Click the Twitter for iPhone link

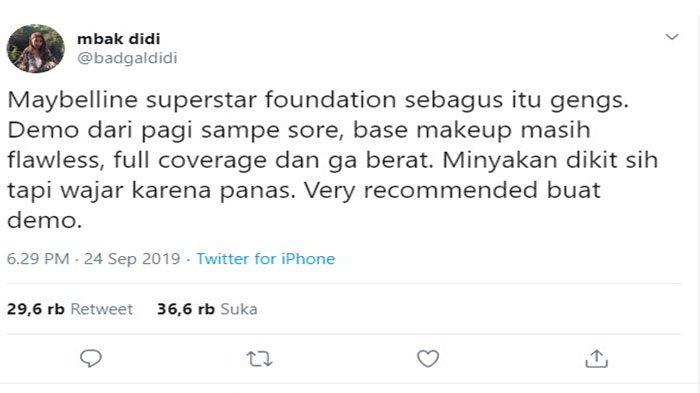point(266,259)
